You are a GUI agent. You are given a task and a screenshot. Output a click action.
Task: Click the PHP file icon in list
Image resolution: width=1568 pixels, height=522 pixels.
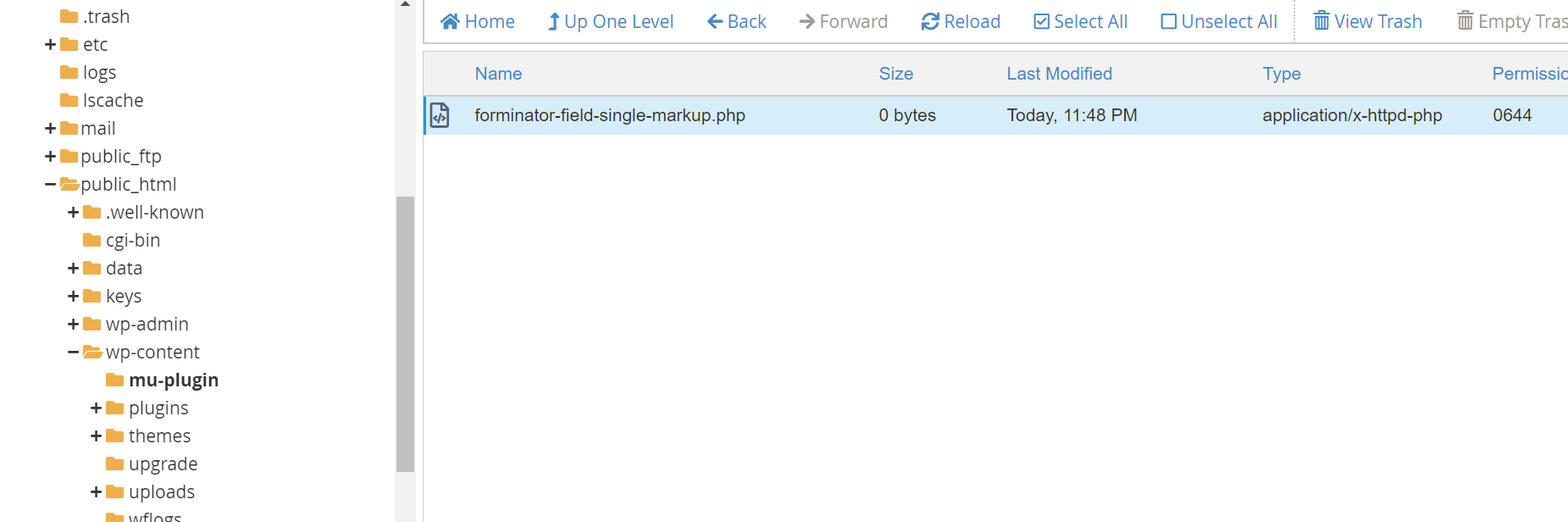pyautogui.click(x=440, y=115)
